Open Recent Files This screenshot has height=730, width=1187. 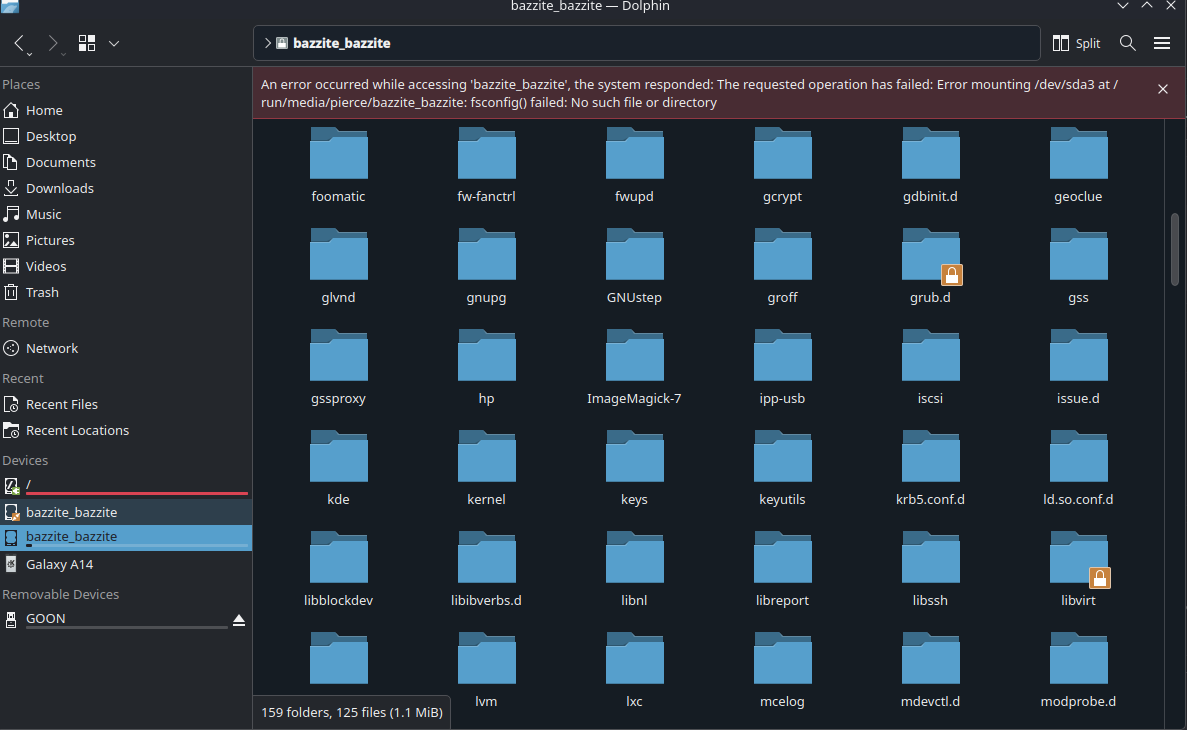point(126,404)
